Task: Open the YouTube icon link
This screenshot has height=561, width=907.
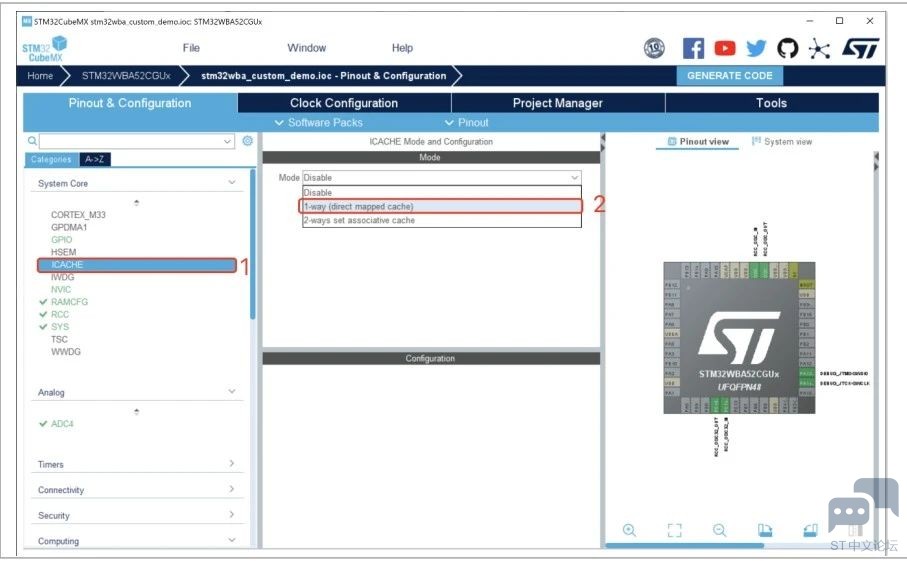Action: coord(724,48)
